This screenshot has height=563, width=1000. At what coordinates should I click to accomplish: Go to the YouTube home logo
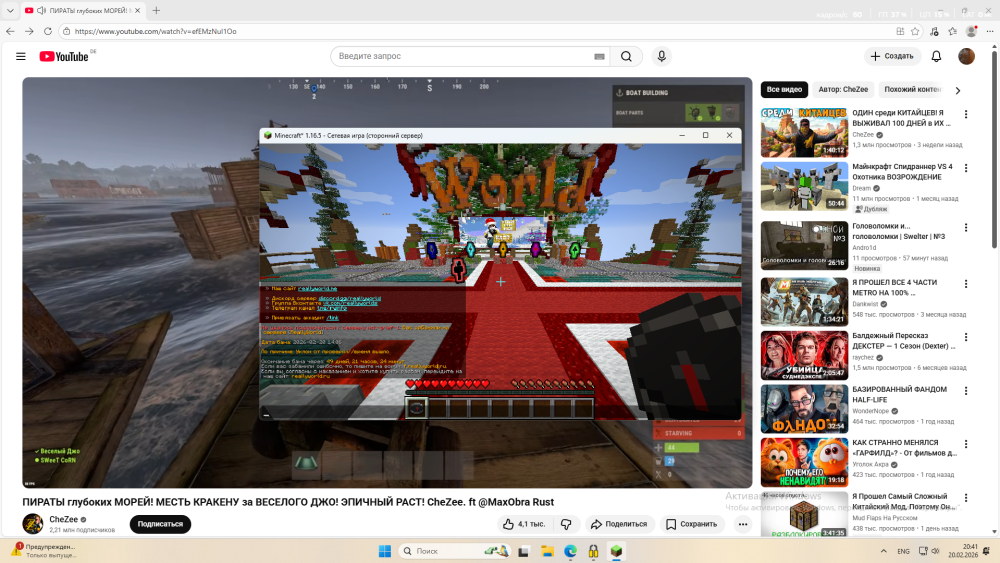pyautogui.click(x=64, y=56)
